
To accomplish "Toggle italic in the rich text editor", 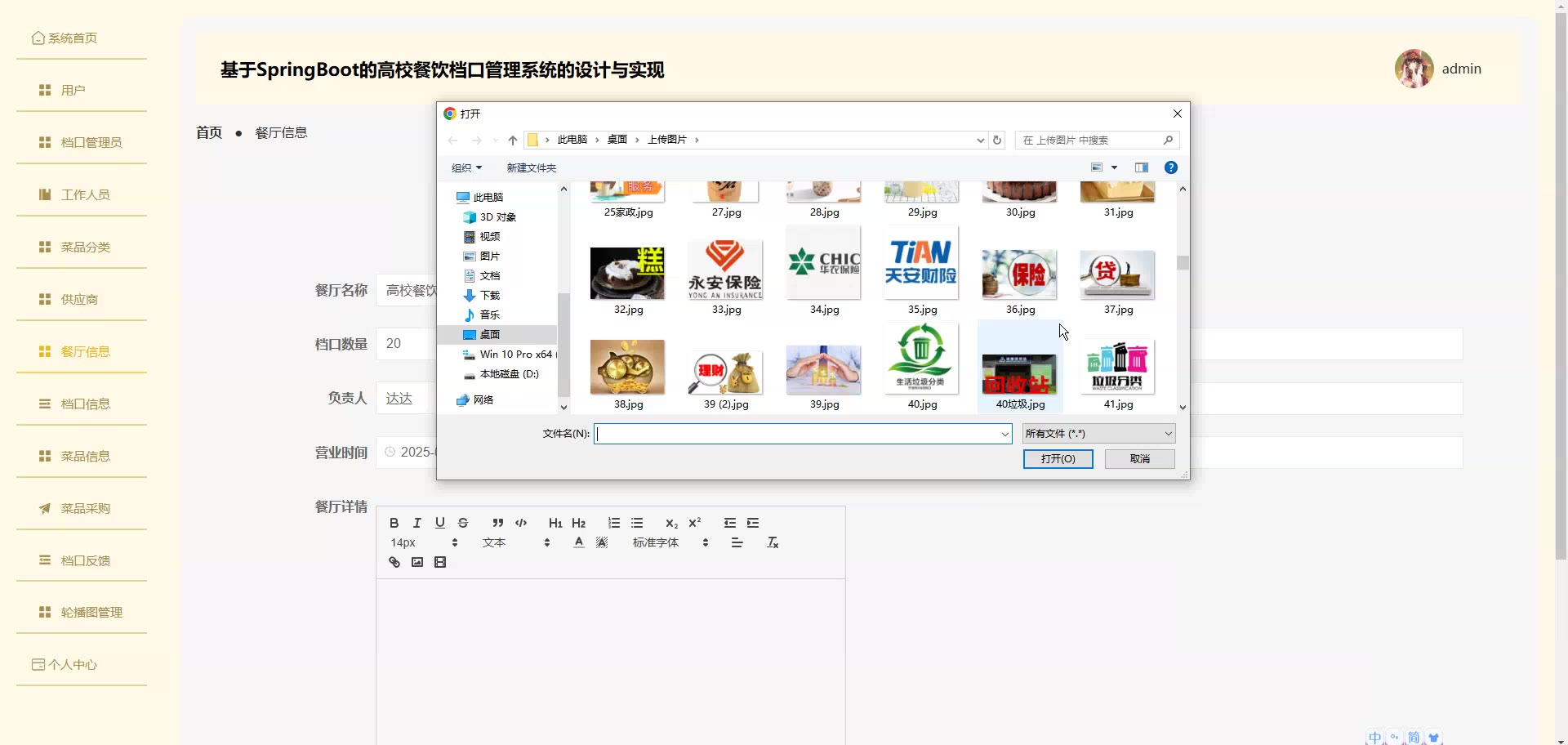I will (x=417, y=523).
